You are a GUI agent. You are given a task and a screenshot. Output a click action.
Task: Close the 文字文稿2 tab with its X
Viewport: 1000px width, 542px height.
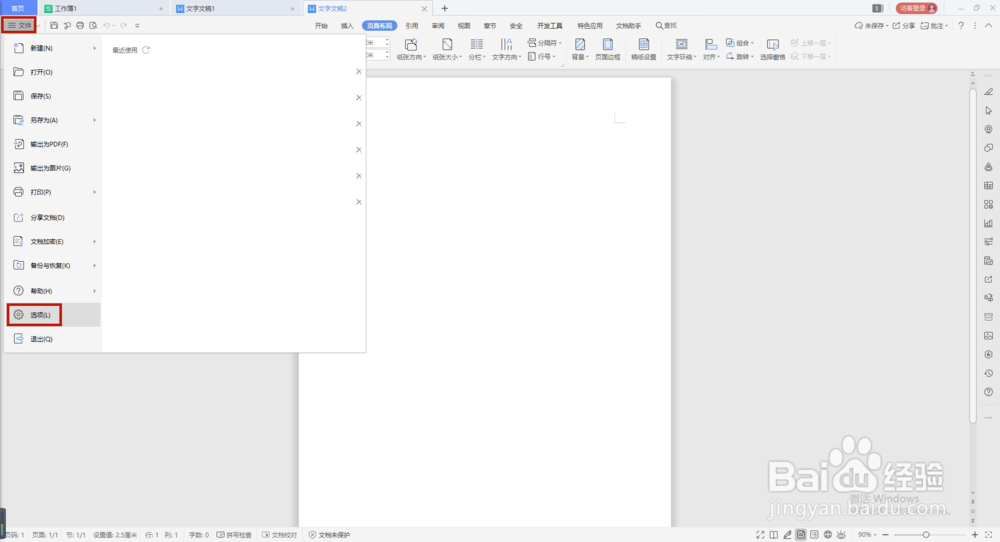pyautogui.click(x=424, y=8)
